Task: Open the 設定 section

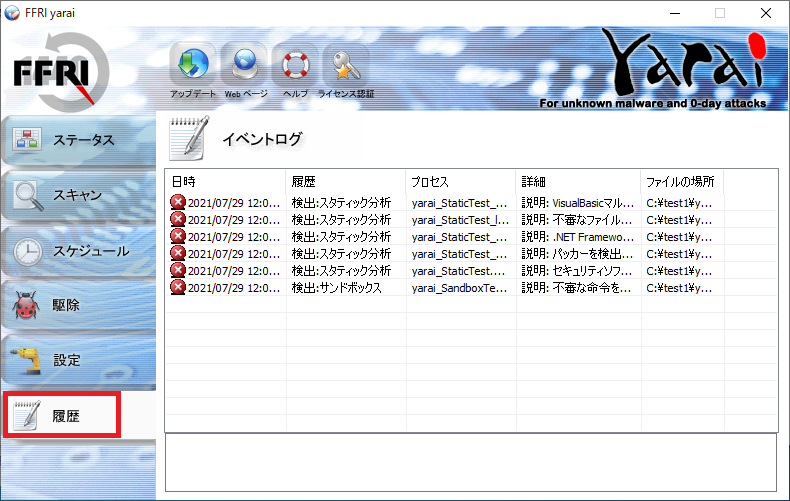Action: pyautogui.click(x=79, y=361)
